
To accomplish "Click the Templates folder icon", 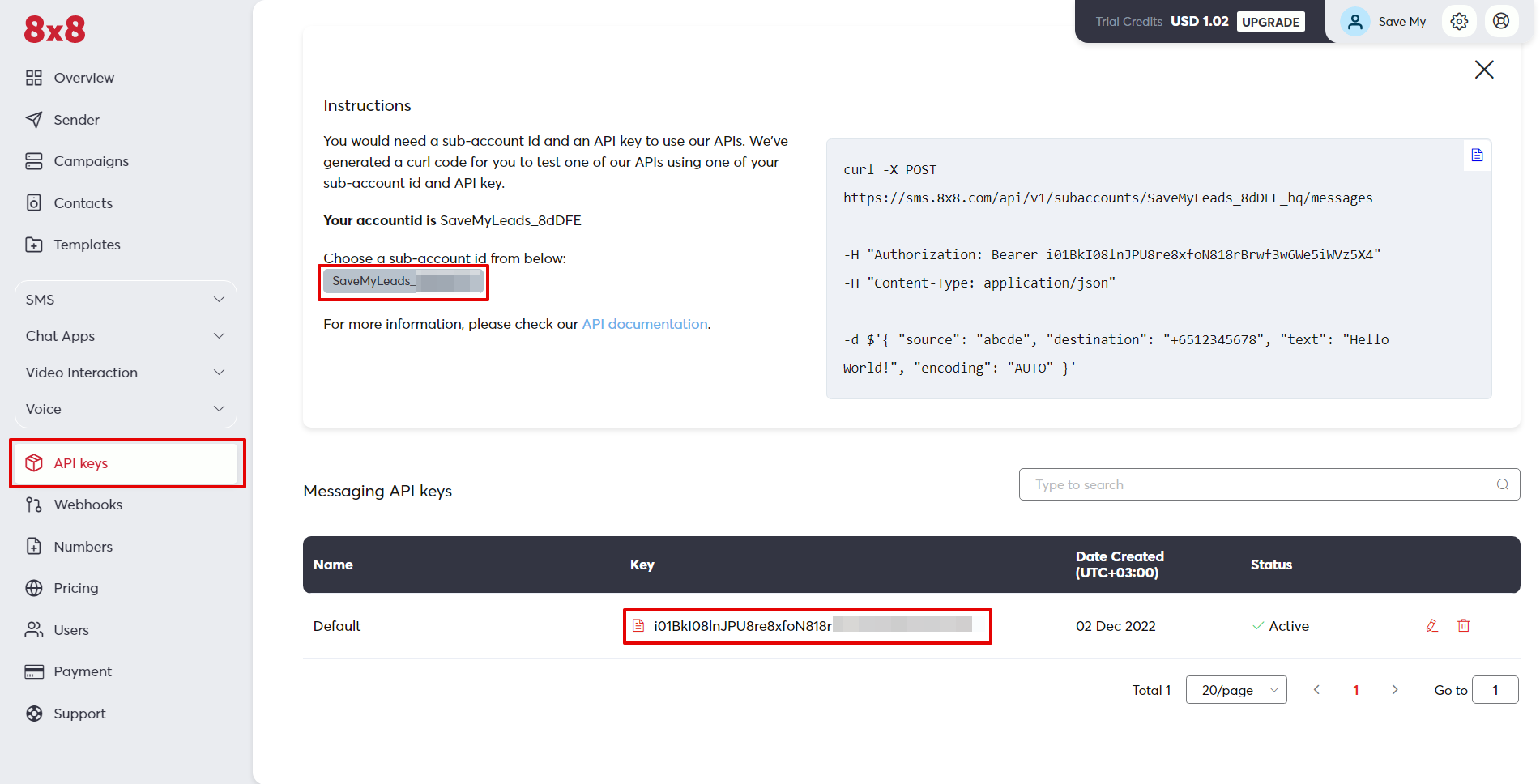I will pyautogui.click(x=34, y=245).
